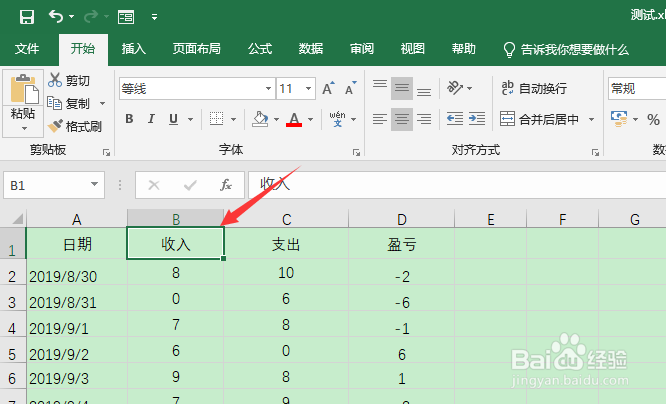Open the 合并后居中 dropdown arrow

click(x=591, y=119)
